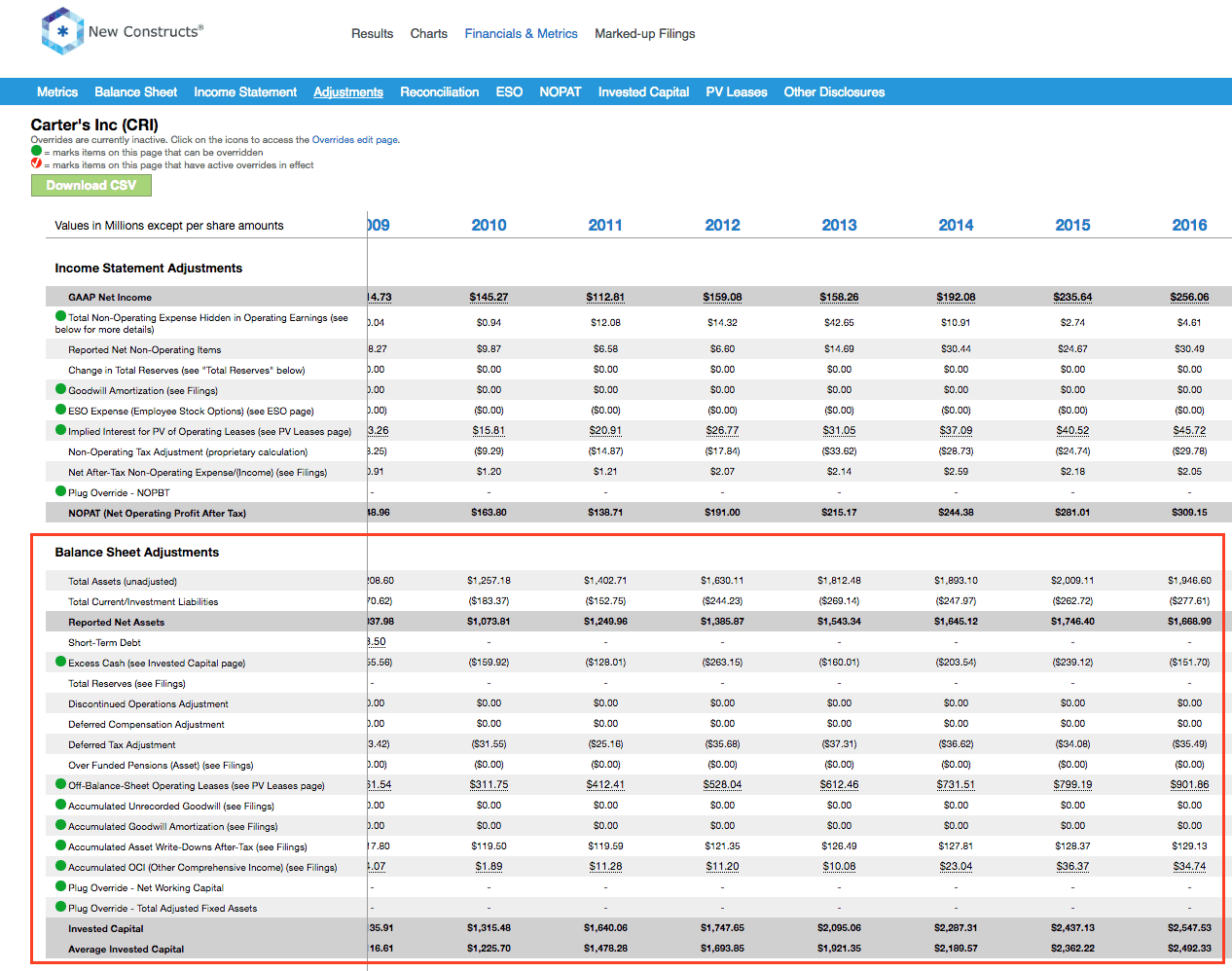Click green override dot beside Goodwill Amortization
Screen dimensions: 1232x971
tap(60, 389)
